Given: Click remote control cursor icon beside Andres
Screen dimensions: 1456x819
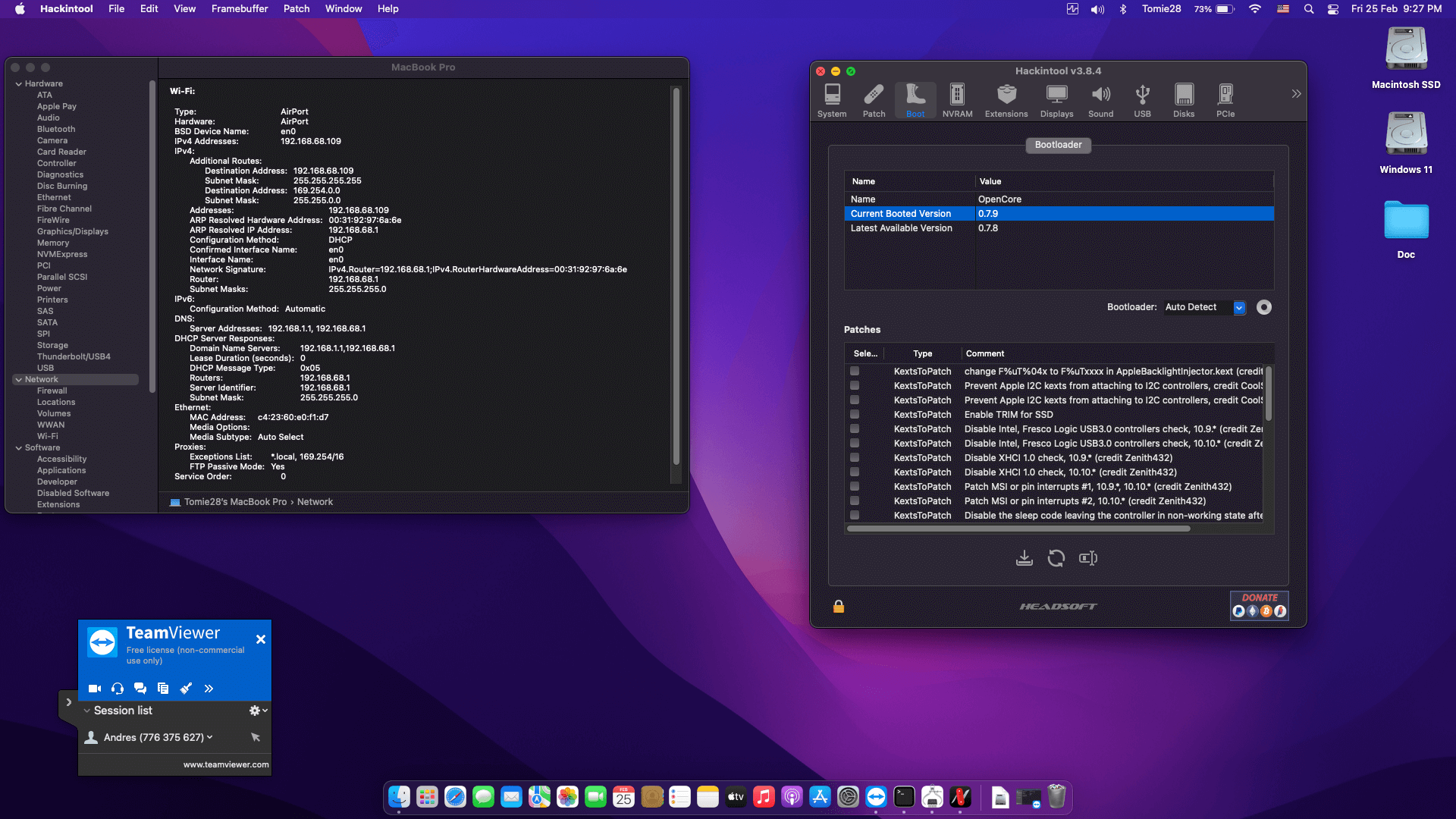Looking at the screenshot, I should (256, 737).
